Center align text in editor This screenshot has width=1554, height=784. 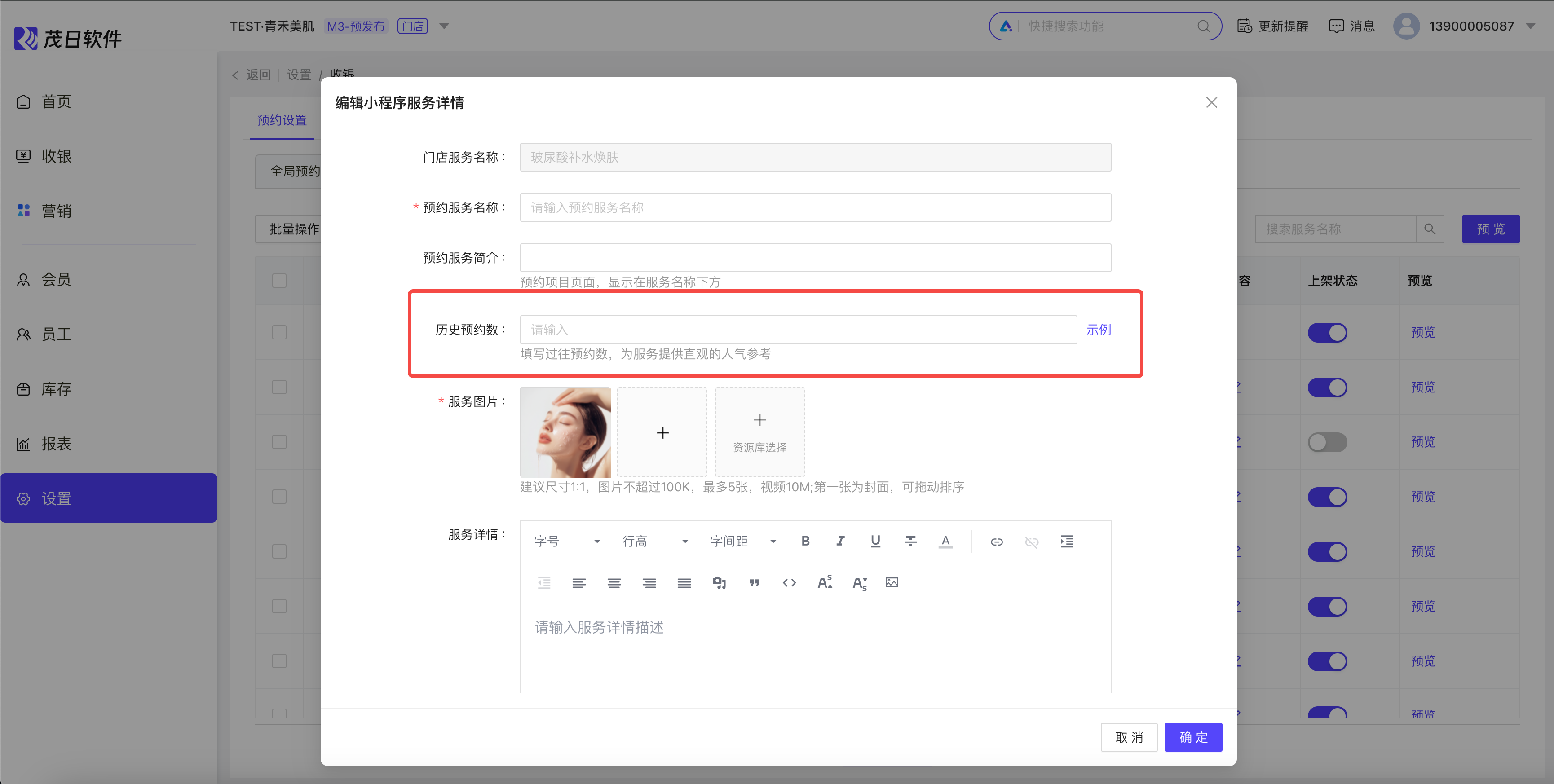614,582
